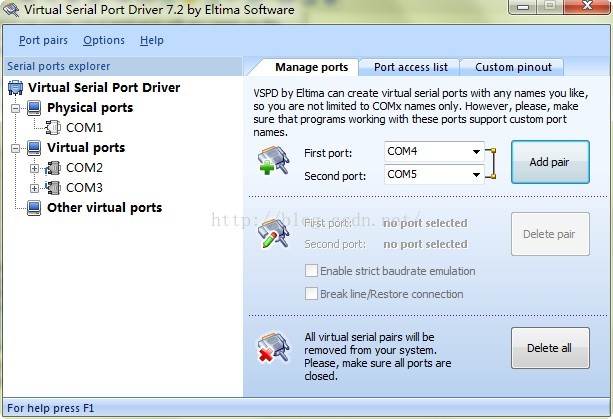Open the Options menu
The width and height of the screenshot is (613, 419).
coord(104,40)
